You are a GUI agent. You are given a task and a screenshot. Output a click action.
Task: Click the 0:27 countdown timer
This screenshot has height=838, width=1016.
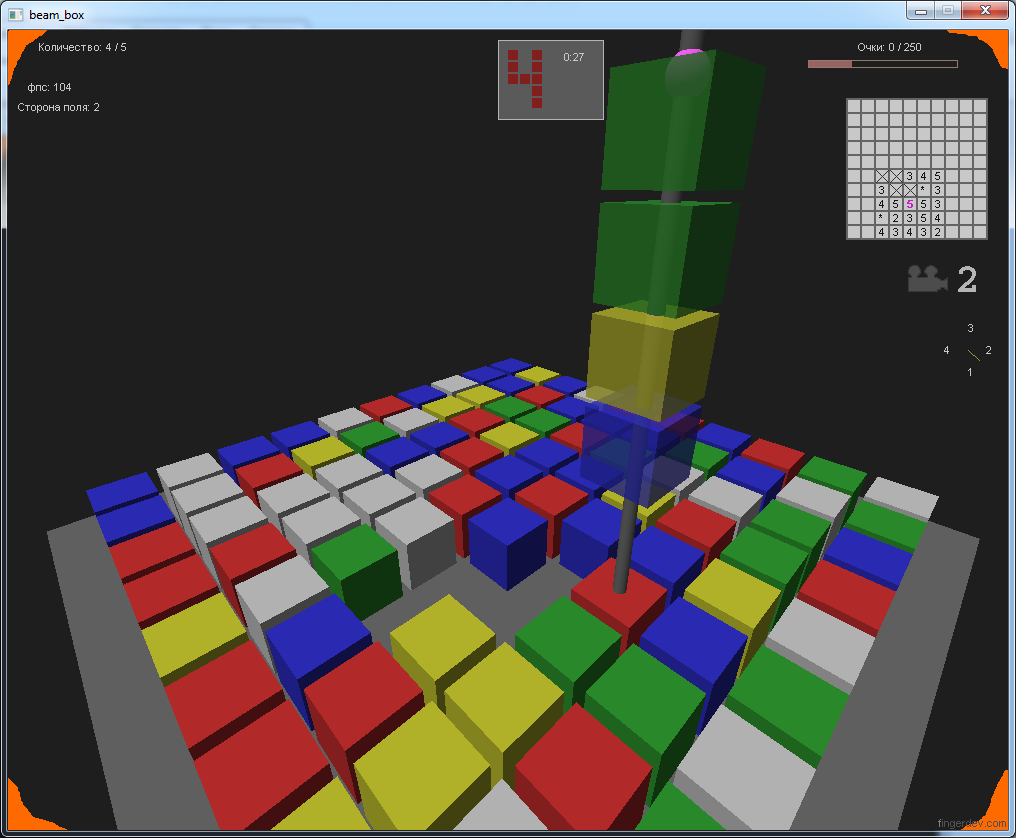pyautogui.click(x=573, y=57)
